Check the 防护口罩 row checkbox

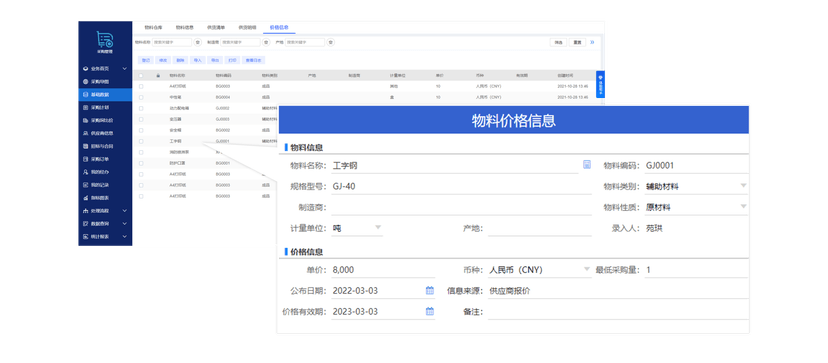tap(140, 163)
